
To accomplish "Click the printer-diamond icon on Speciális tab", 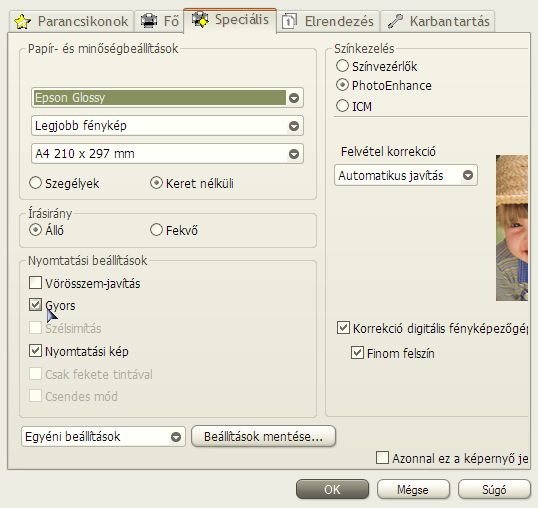I will click(x=200, y=20).
